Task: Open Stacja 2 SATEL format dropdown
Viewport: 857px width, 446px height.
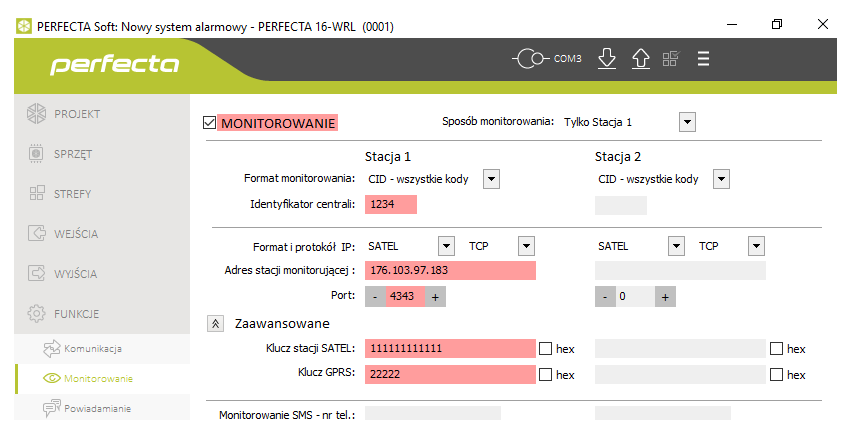Action: [x=677, y=246]
